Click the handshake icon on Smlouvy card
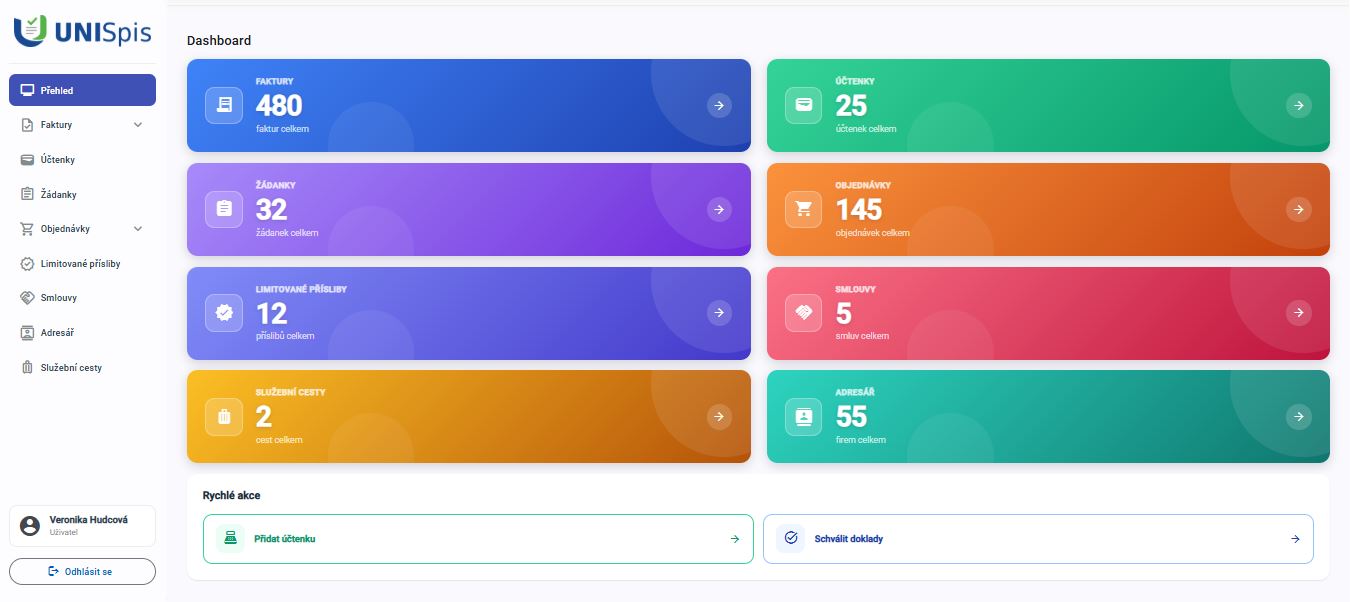Image resolution: width=1350 pixels, height=602 pixels. click(x=803, y=313)
